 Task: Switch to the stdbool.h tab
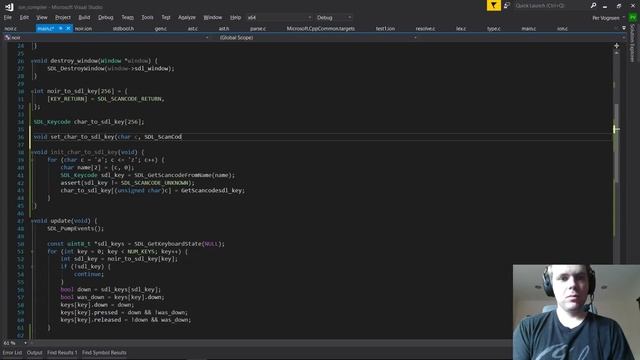tap(123, 29)
